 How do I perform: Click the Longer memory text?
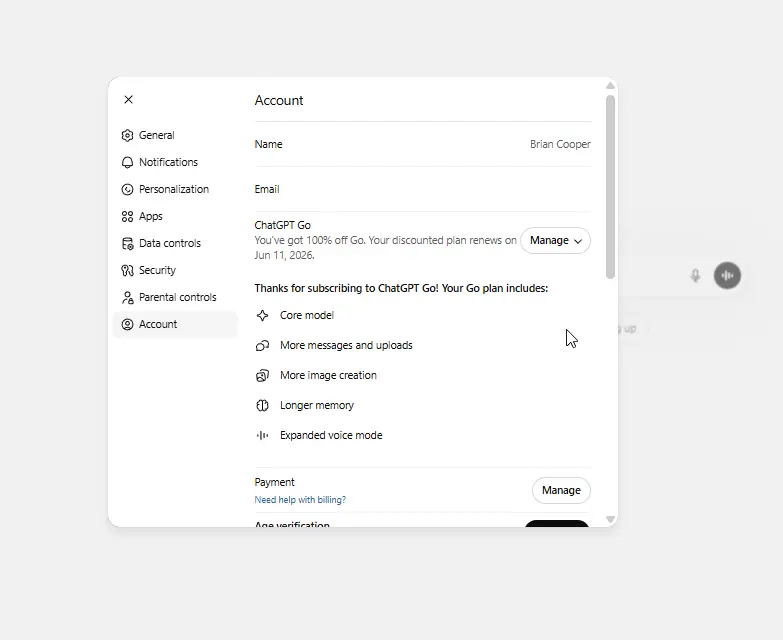click(317, 405)
